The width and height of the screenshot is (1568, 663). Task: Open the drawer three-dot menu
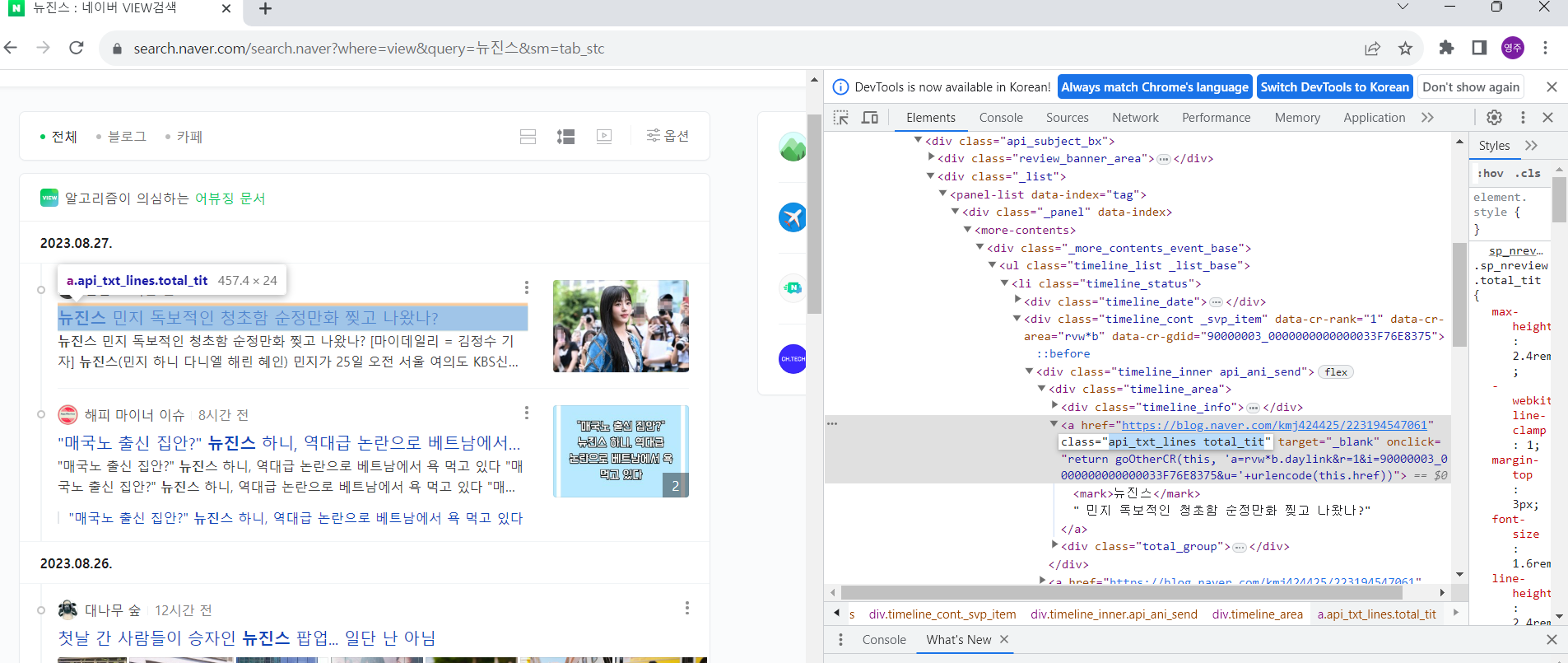[x=840, y=640]
